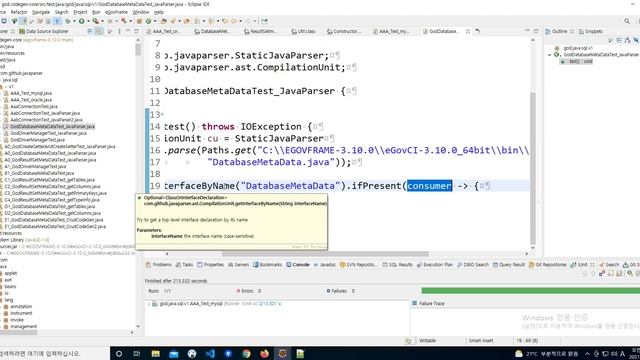The height and width of the screenshot is (360, 640).
Task: Click the JUnit green progress bar
Action: coord(531,291)
